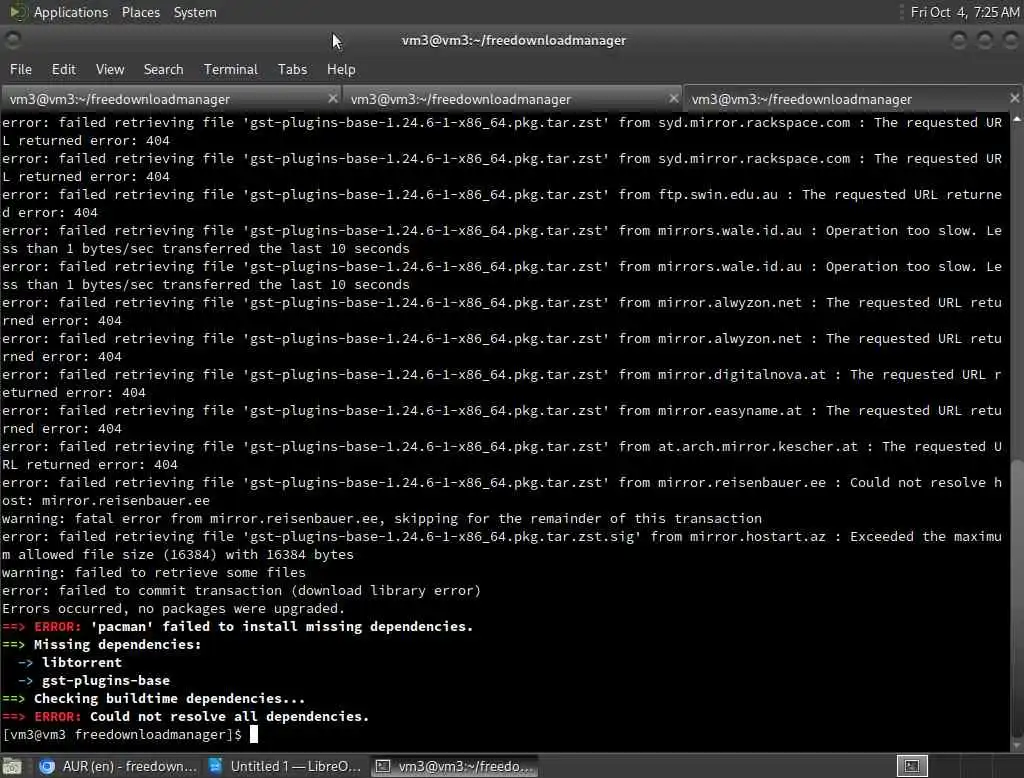The width and height of the screenshot is (1024, 778).
Task: Minimize the terminal window
Action: point(959,41)
